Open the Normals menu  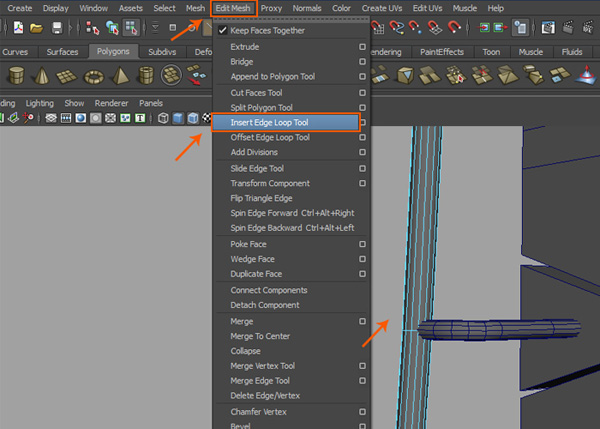coord(307,8)
